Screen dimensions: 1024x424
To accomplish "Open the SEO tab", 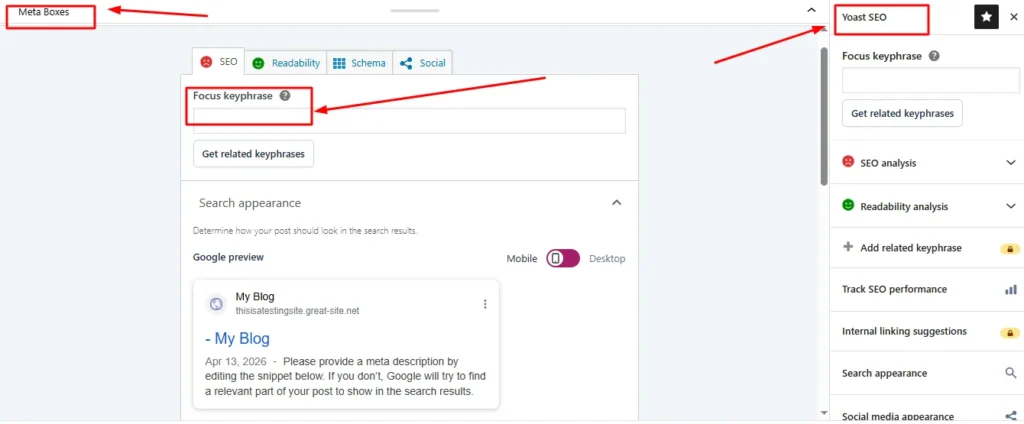I will click(x=219, y=63).
